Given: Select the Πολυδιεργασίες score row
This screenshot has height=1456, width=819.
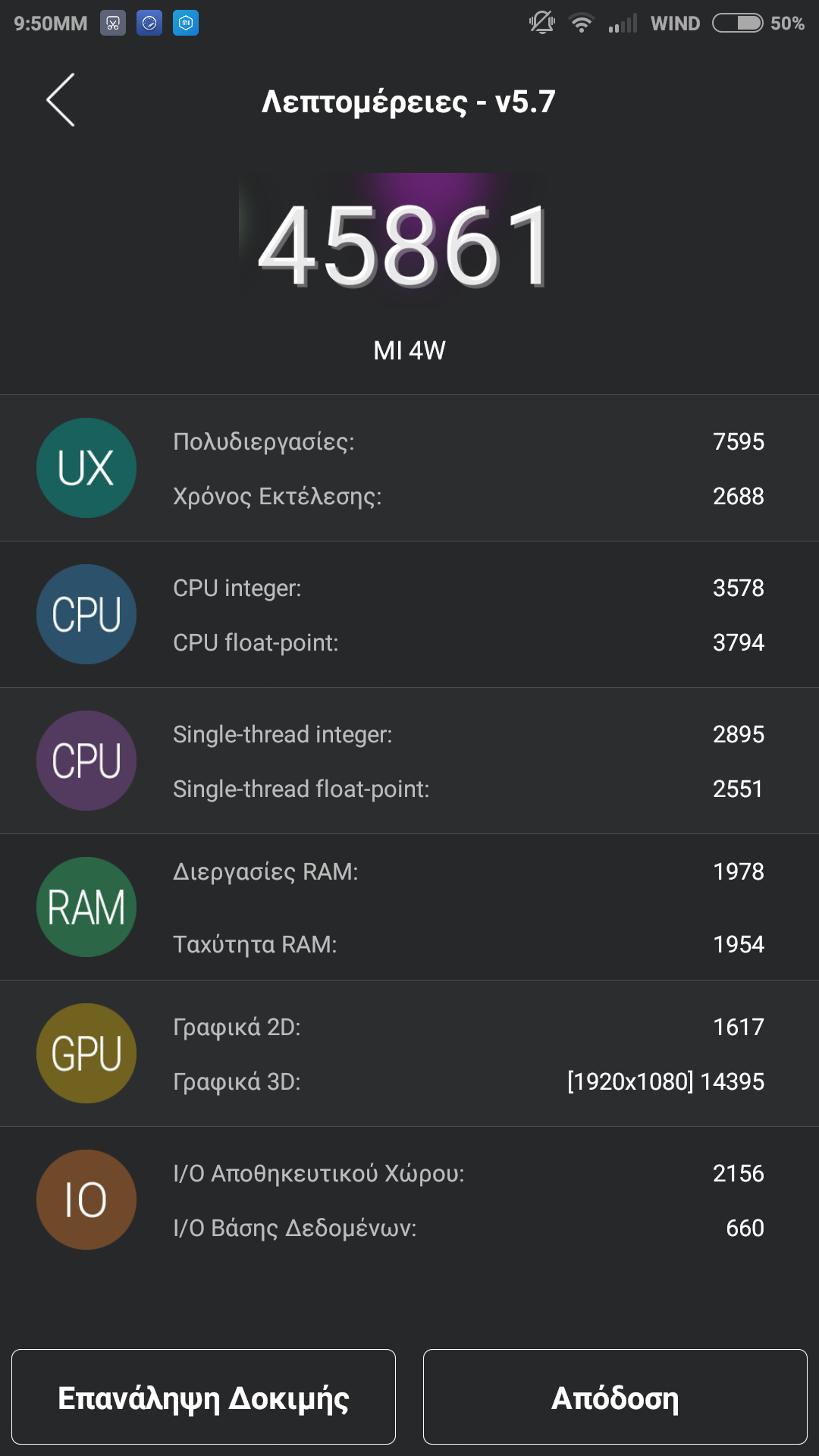Looking at the screenshot, I should (x=469, y=441).
